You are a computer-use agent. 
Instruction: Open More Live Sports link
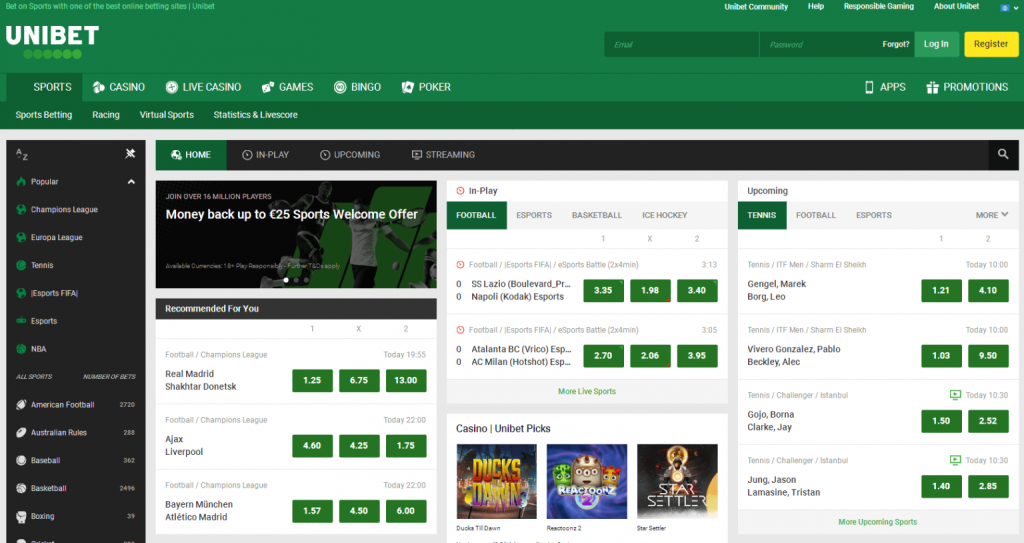586,391
